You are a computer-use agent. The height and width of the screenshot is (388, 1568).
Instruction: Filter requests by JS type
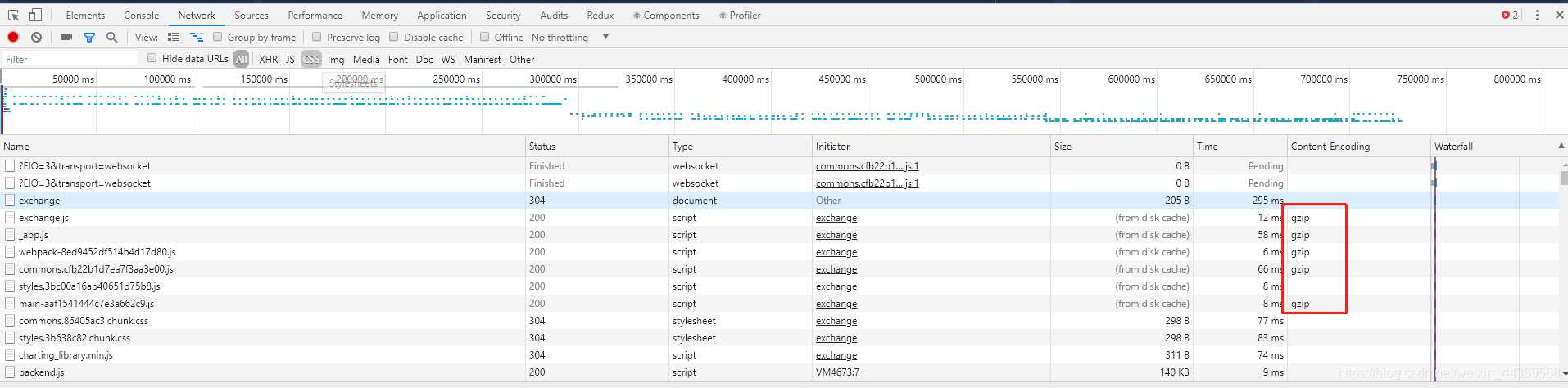(290, 59)
